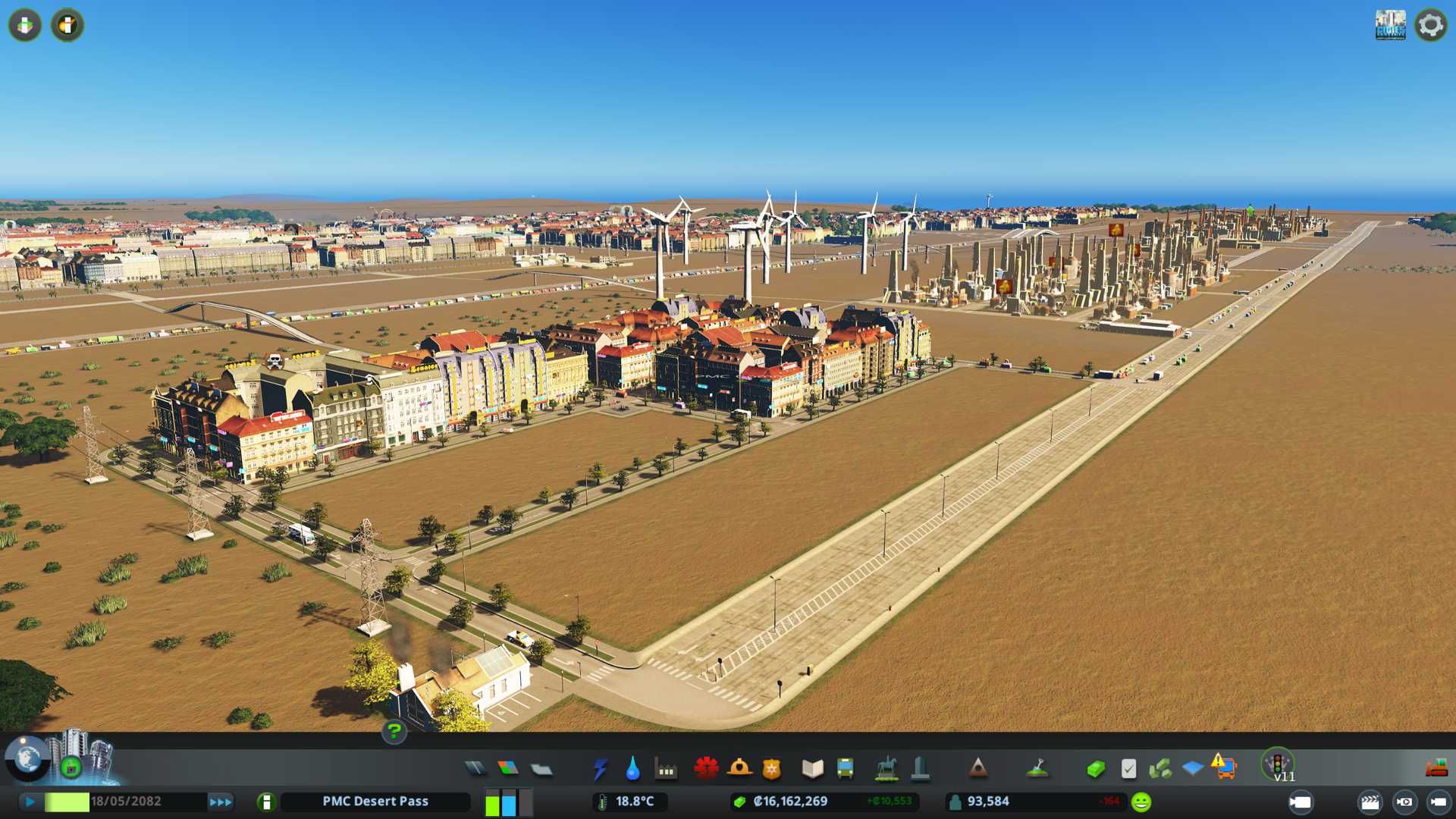Viewport: 1456px width, 819px height.
Task: Open the Fire department menu
Action: (739, 769)
